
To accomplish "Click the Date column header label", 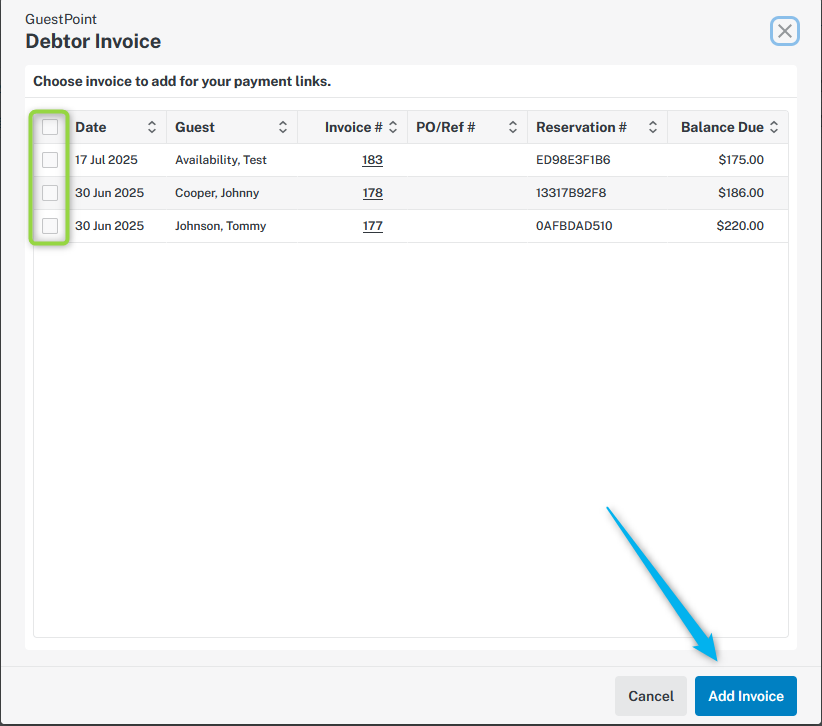I will [x=91, y=127].
